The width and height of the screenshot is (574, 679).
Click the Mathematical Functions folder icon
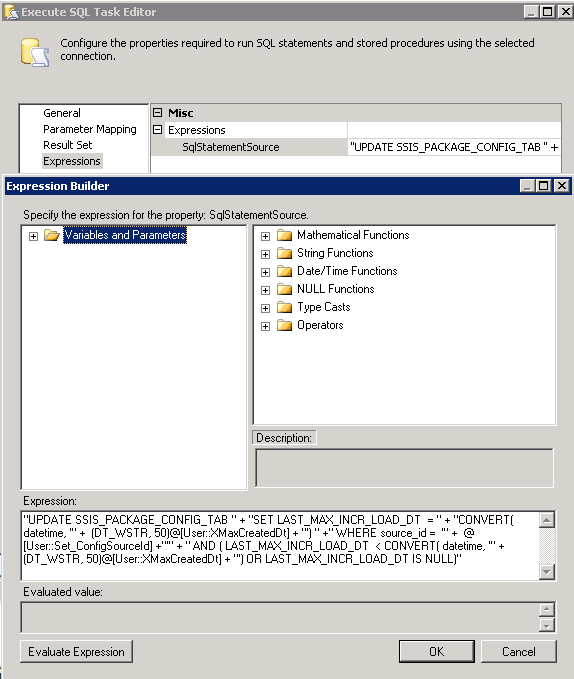click(284, 235)
